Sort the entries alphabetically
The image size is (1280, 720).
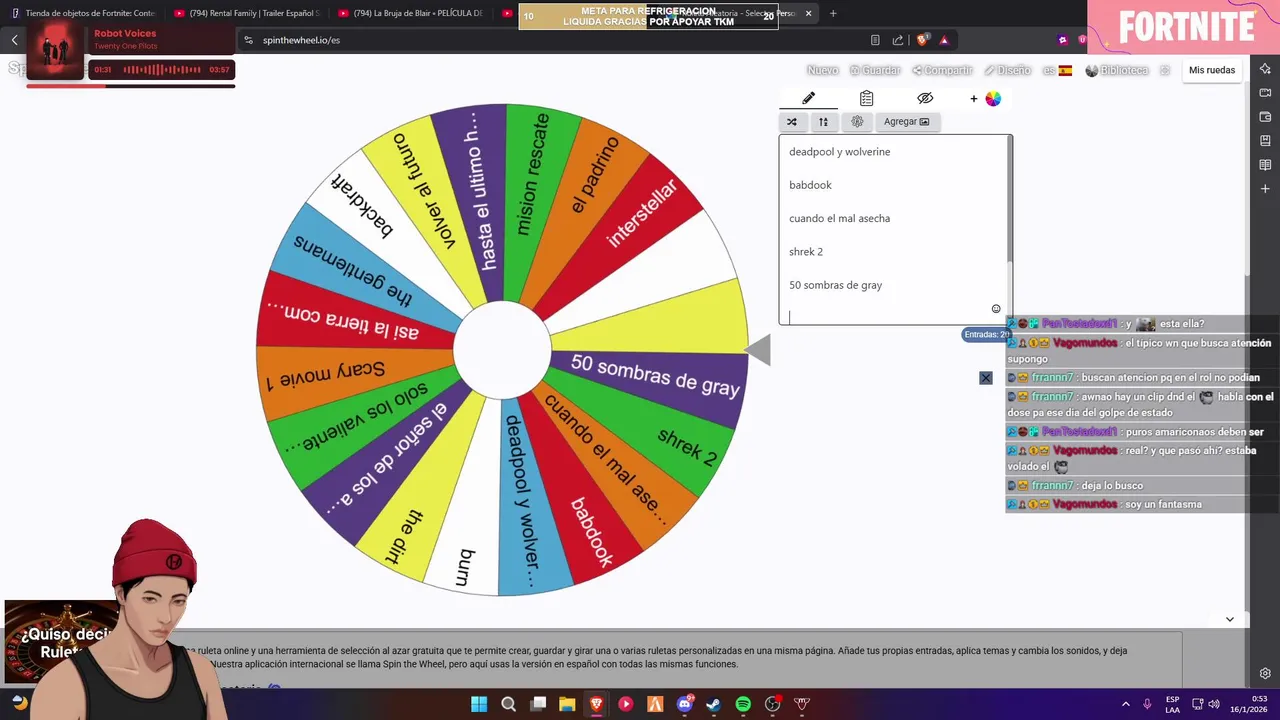coord(823,122)
